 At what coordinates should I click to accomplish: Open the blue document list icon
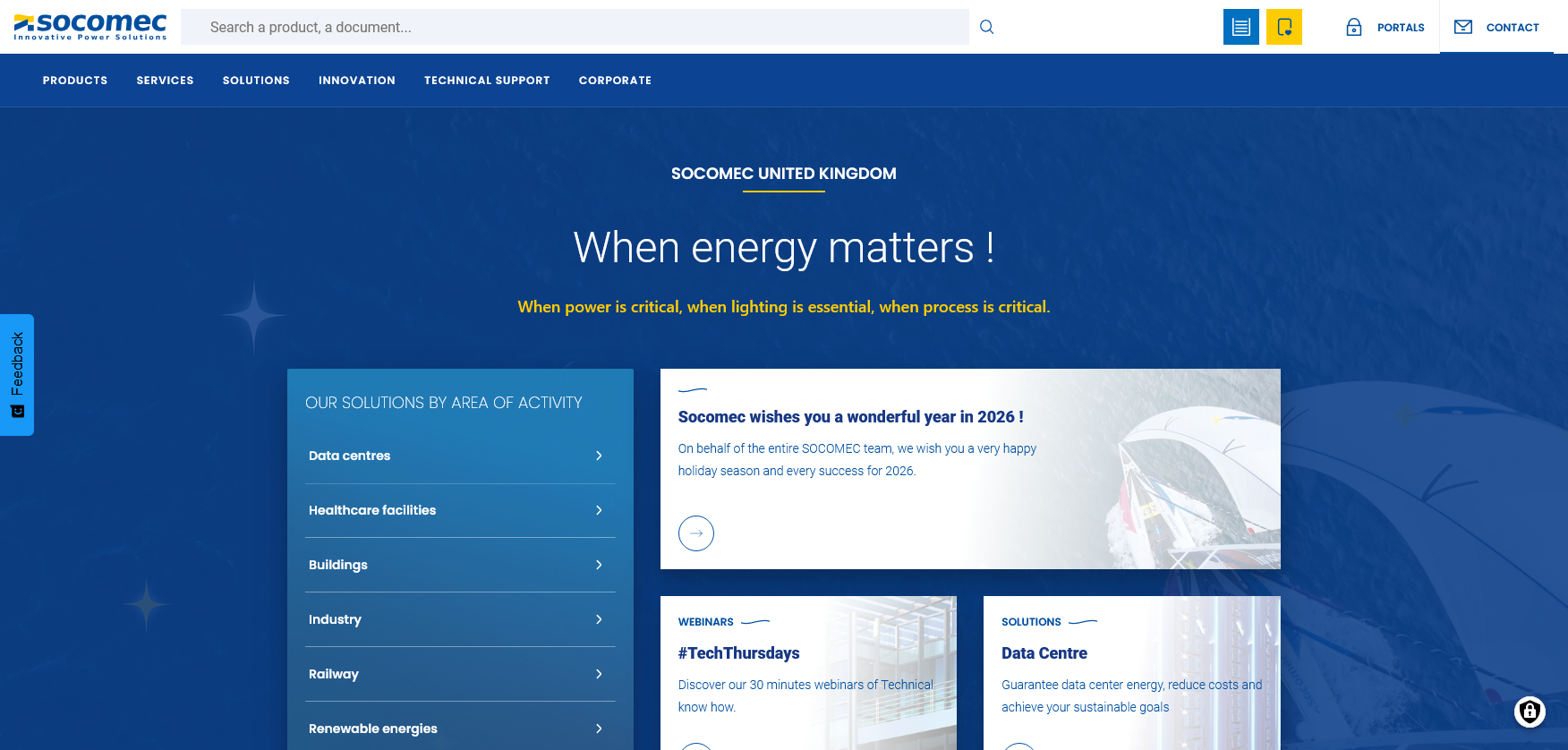pyautogui.click(x=1241, y=27)
